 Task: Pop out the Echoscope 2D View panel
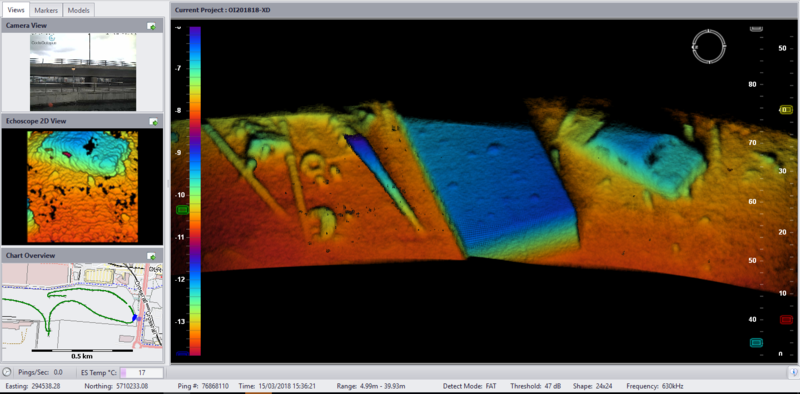(154, 121)
